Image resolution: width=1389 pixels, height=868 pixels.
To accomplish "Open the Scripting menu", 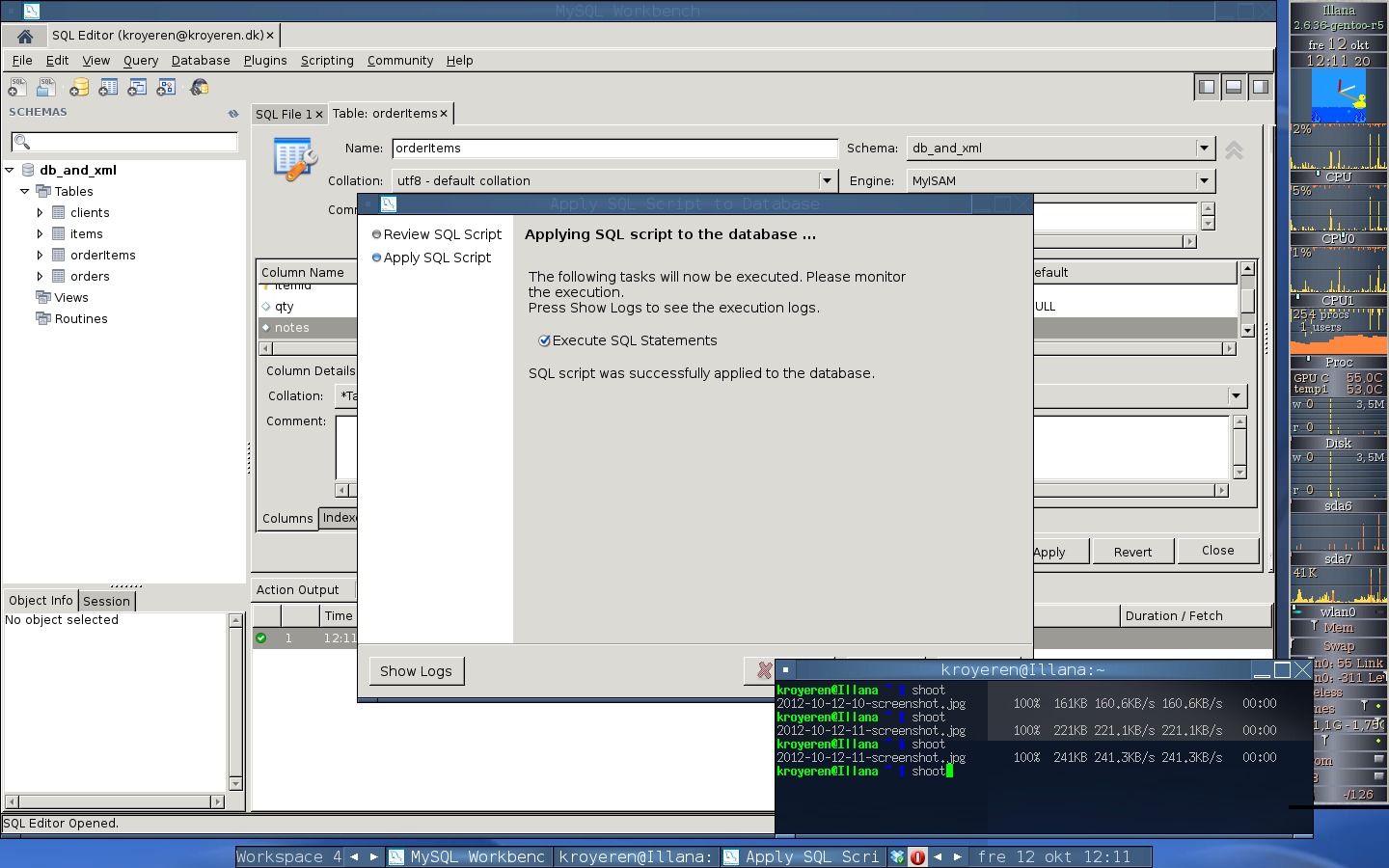I will point(327,60).
